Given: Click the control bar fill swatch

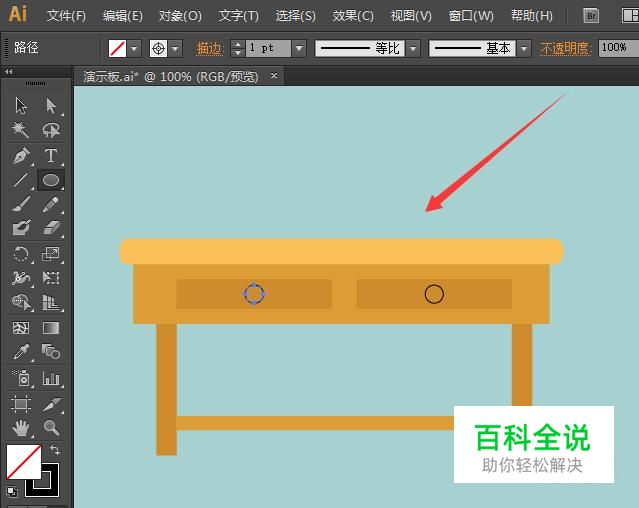Looking at the screenshot, I should coord(117,49).
